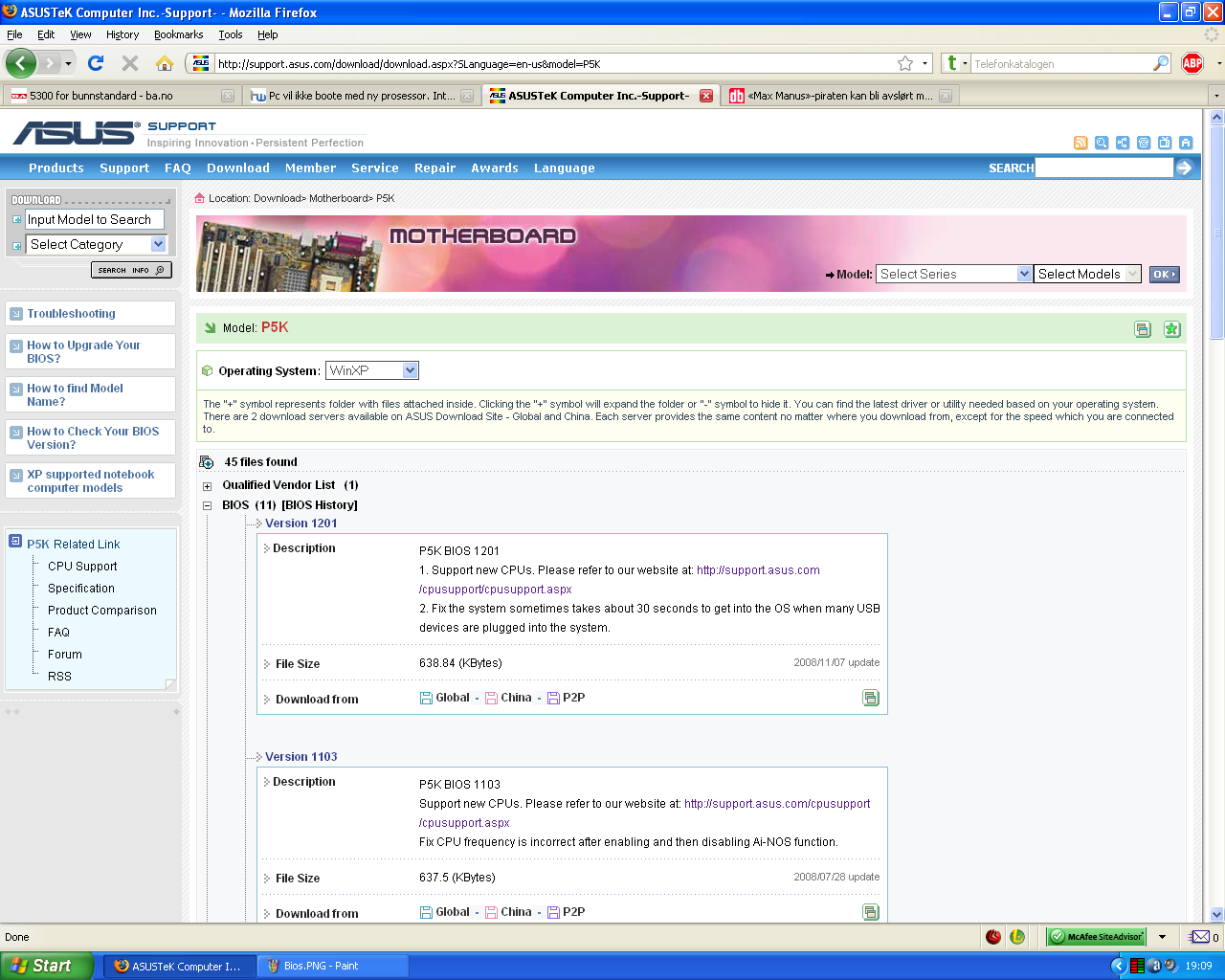The height and width of the screenshot is (980, 1225).
Task: Open the Adblock Plus ABP icon
Action: pos(1192,63)
